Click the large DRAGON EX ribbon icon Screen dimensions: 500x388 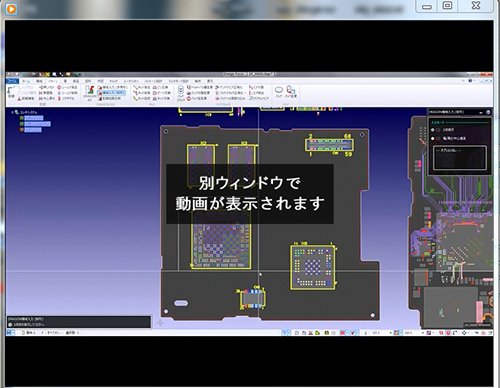tap(89, 92)
